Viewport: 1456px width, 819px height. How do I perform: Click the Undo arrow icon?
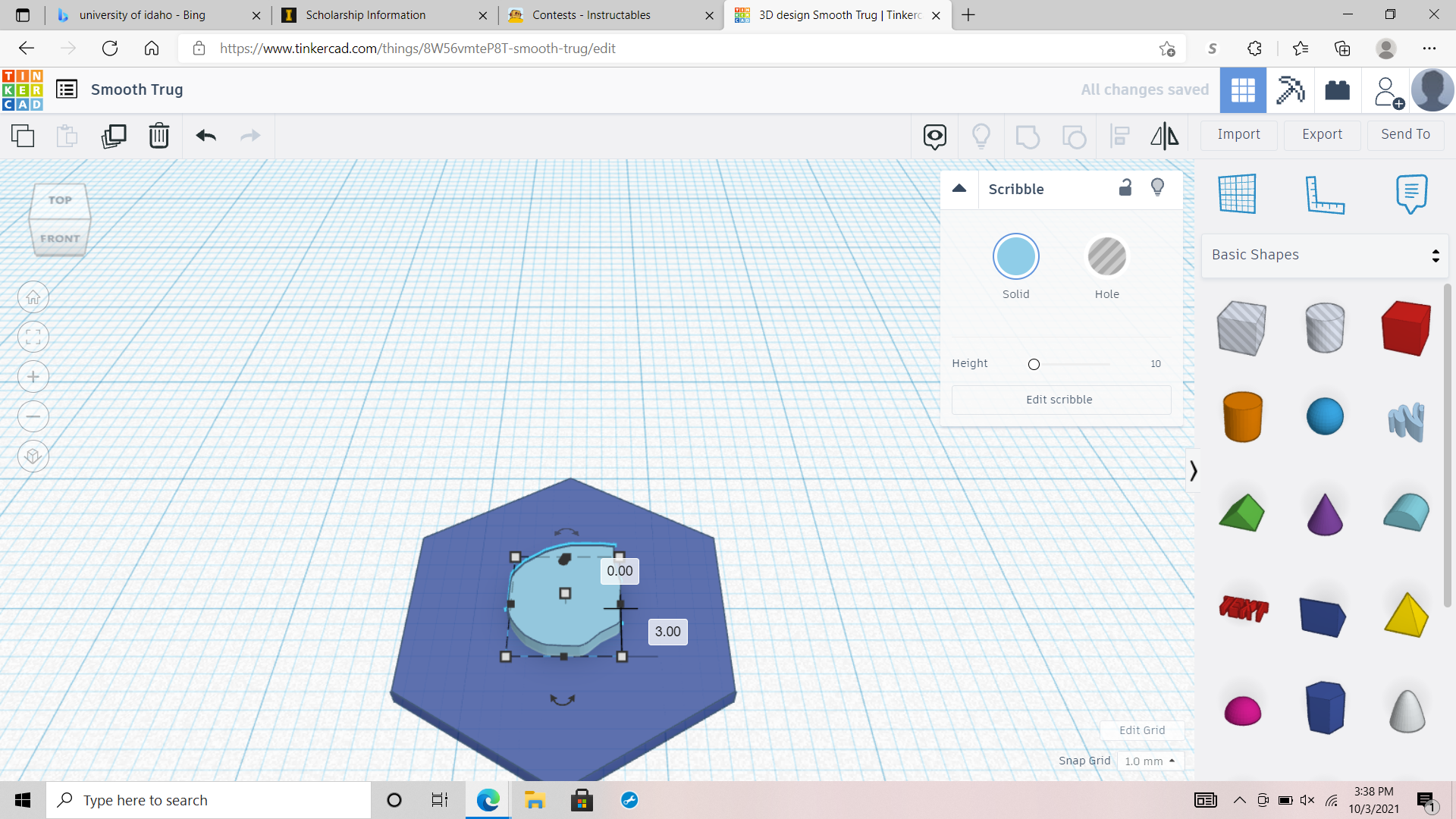(x=205, y=136)
